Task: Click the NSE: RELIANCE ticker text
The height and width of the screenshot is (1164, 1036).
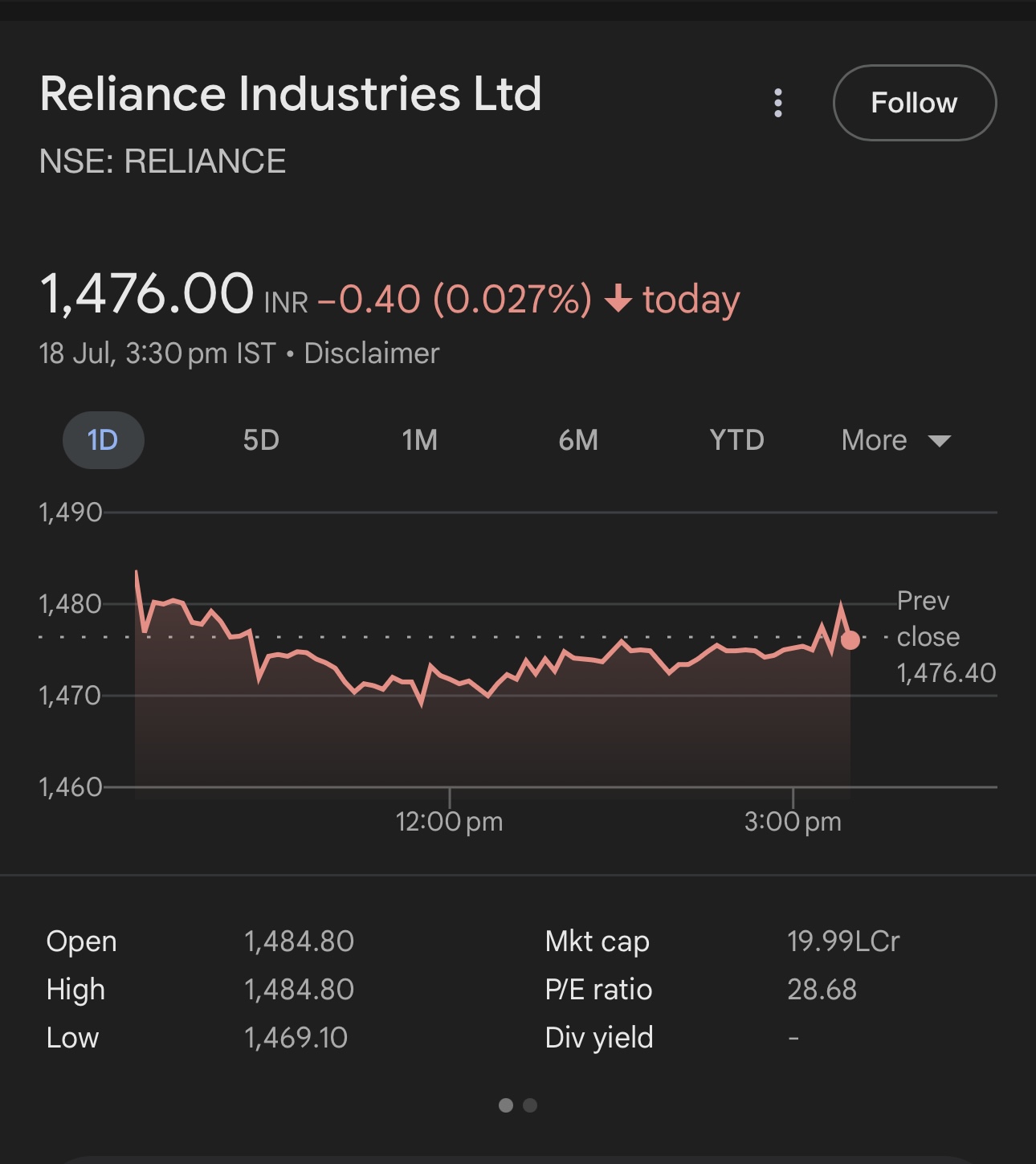Action: (x=163, y=161)
